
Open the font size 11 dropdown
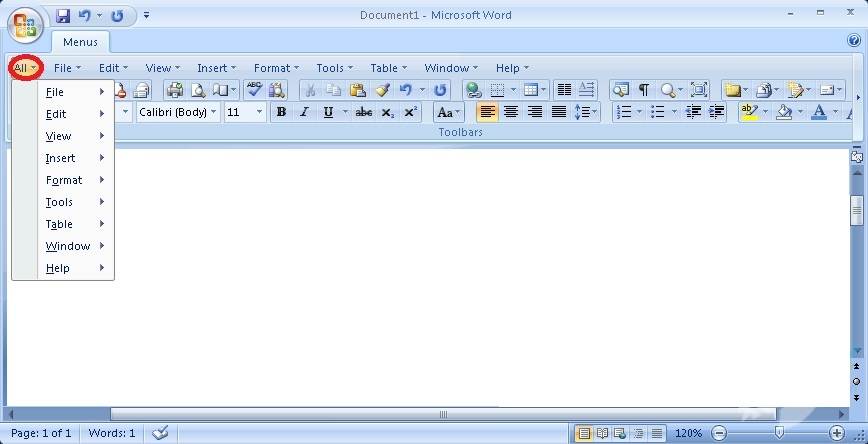[244, 112]
